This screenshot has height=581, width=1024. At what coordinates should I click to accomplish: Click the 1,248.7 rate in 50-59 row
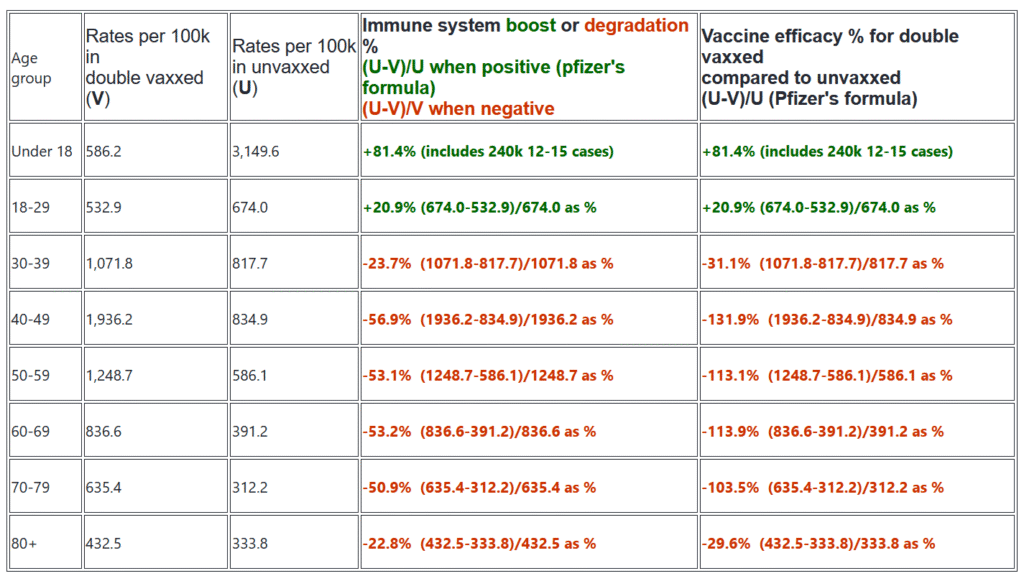155,375
